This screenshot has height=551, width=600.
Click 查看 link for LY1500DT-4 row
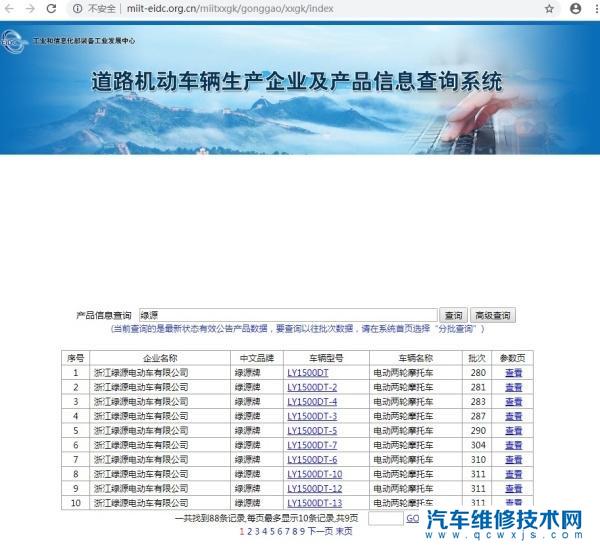514,402
